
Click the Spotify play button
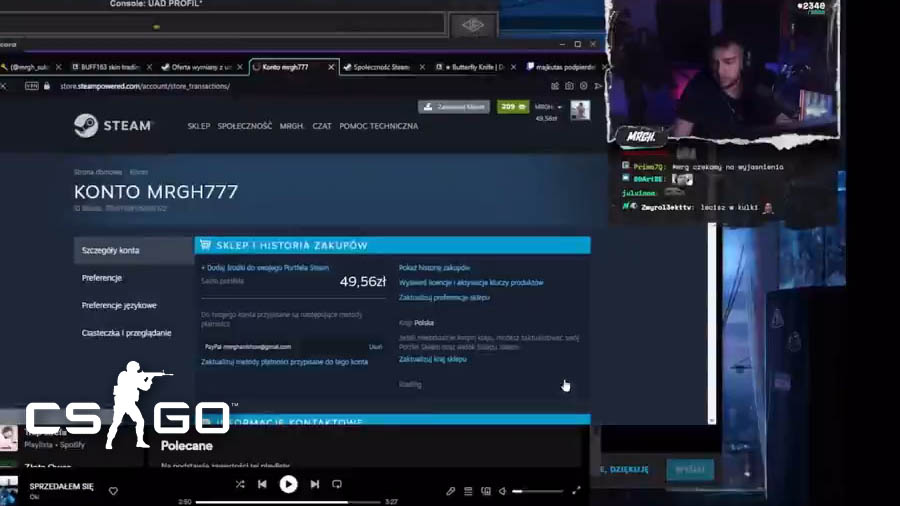click(288, 484)
